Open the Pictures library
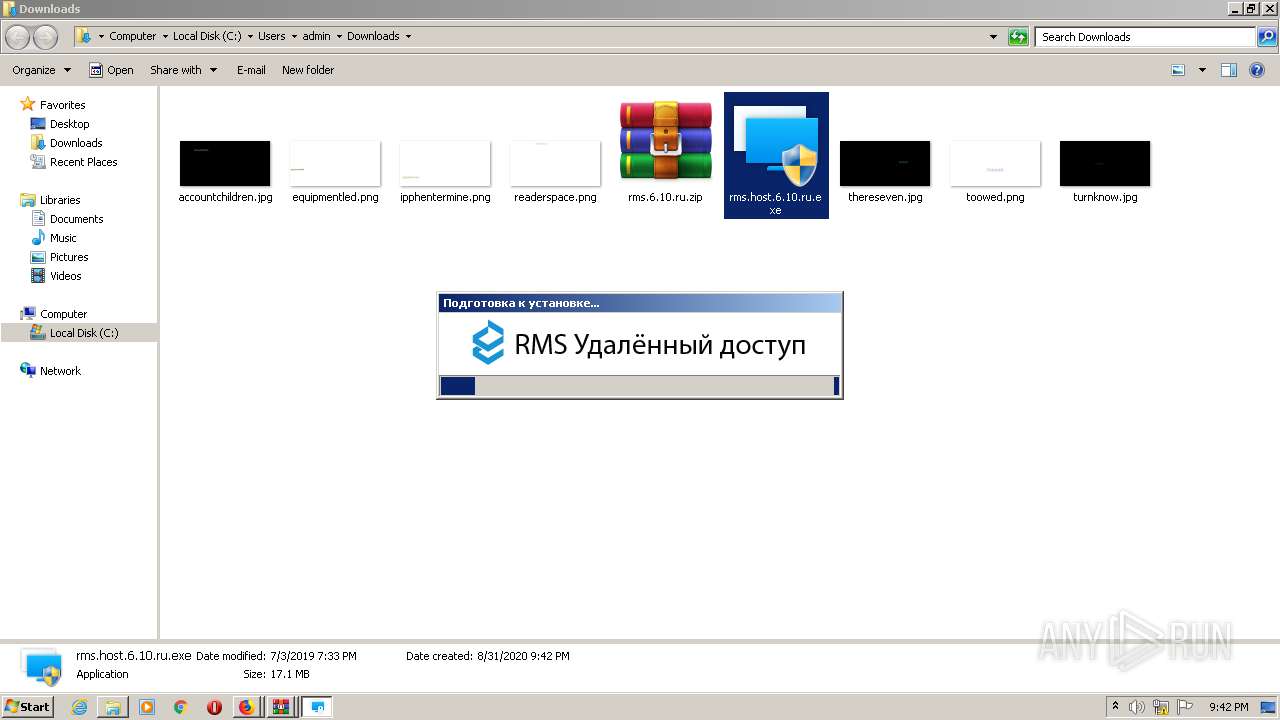This screenshot has width=1280, height=720. (x=69, y=257)
